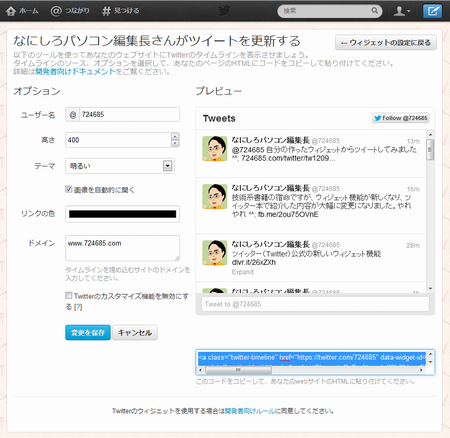
Task: Go back to widget settings button
Action: coord(386,43)
